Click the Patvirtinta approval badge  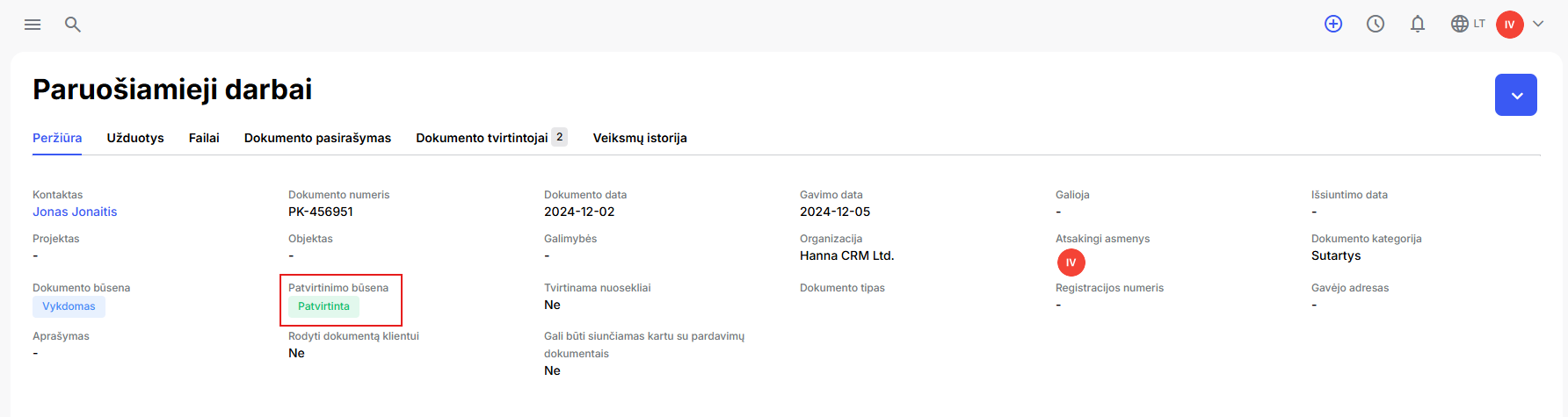(323, 306)
